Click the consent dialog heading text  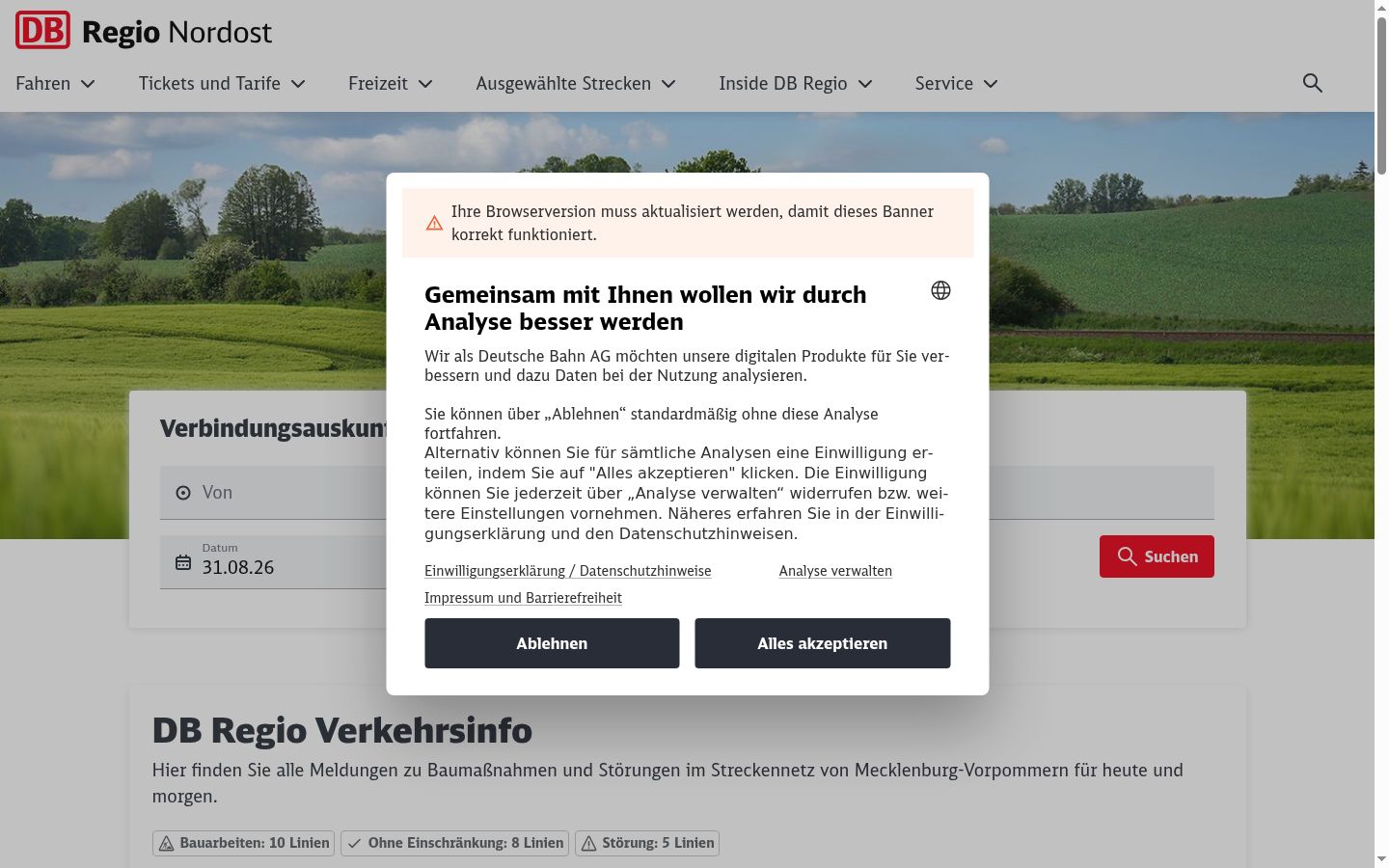tap(645, 308)
